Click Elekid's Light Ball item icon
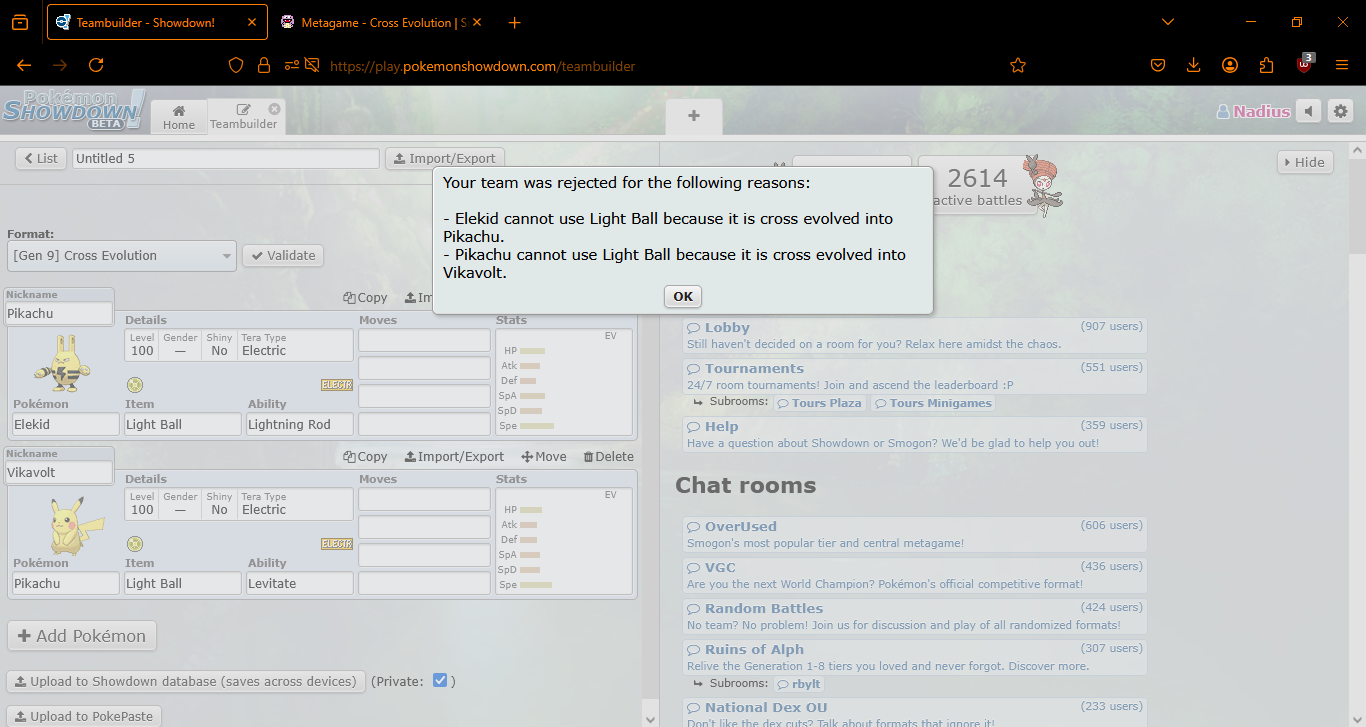This screenshot has width=1366, height=727. tap(135, 385)
